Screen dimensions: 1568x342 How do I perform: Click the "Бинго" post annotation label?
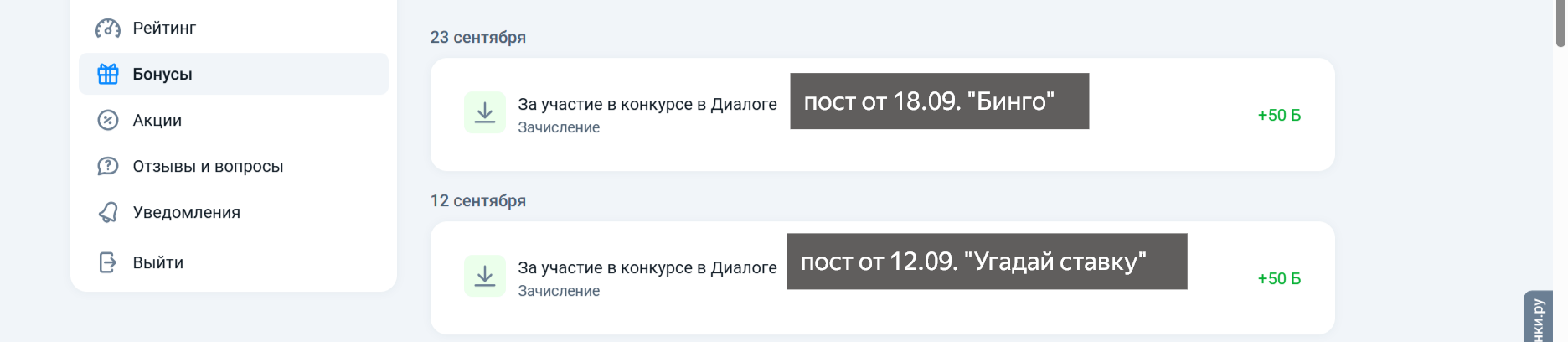(x=940, y=101)
